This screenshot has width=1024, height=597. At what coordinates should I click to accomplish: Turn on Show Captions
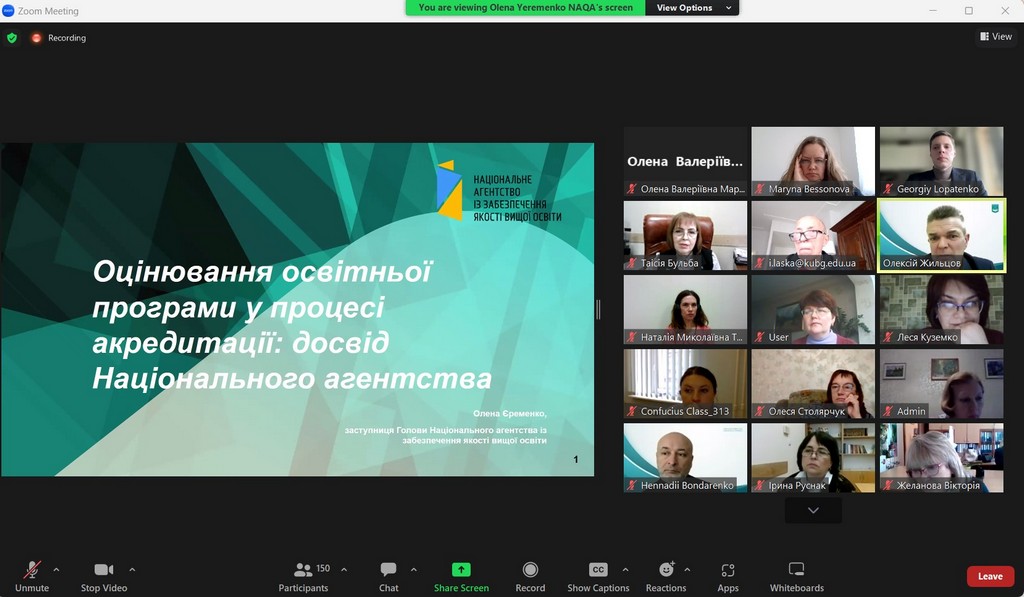[x=598, y=575]
